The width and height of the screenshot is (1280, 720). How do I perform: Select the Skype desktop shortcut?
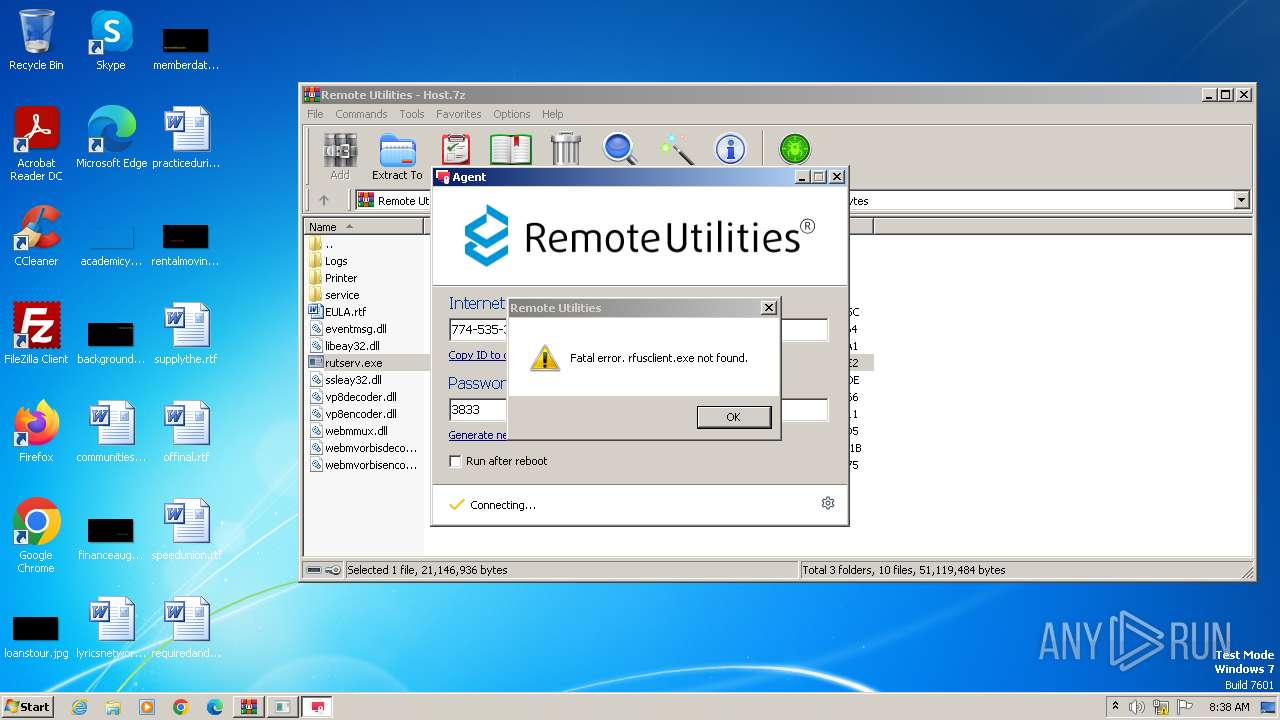[x=110, y=40]
